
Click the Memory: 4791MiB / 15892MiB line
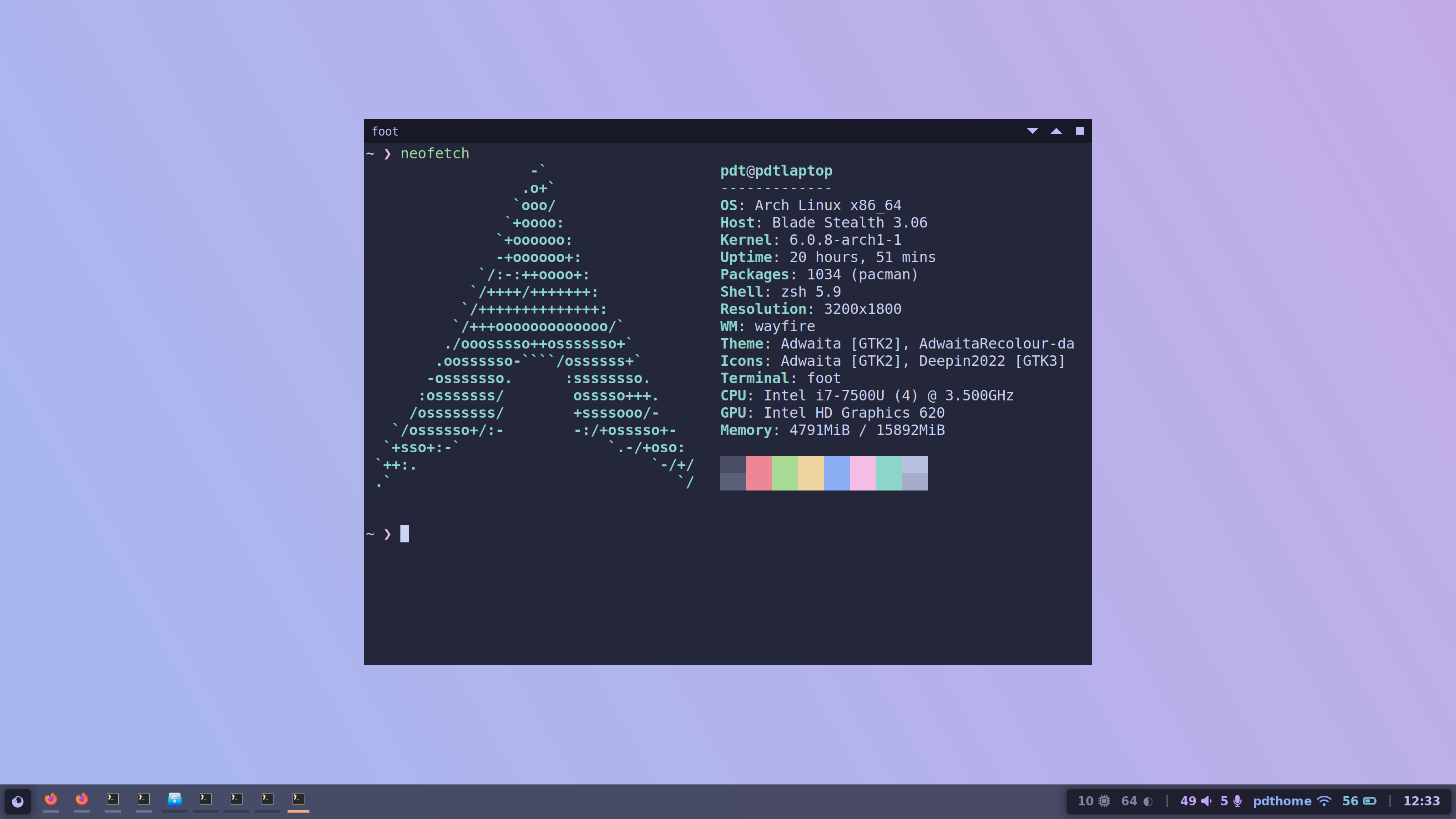(x=833, y=430)
